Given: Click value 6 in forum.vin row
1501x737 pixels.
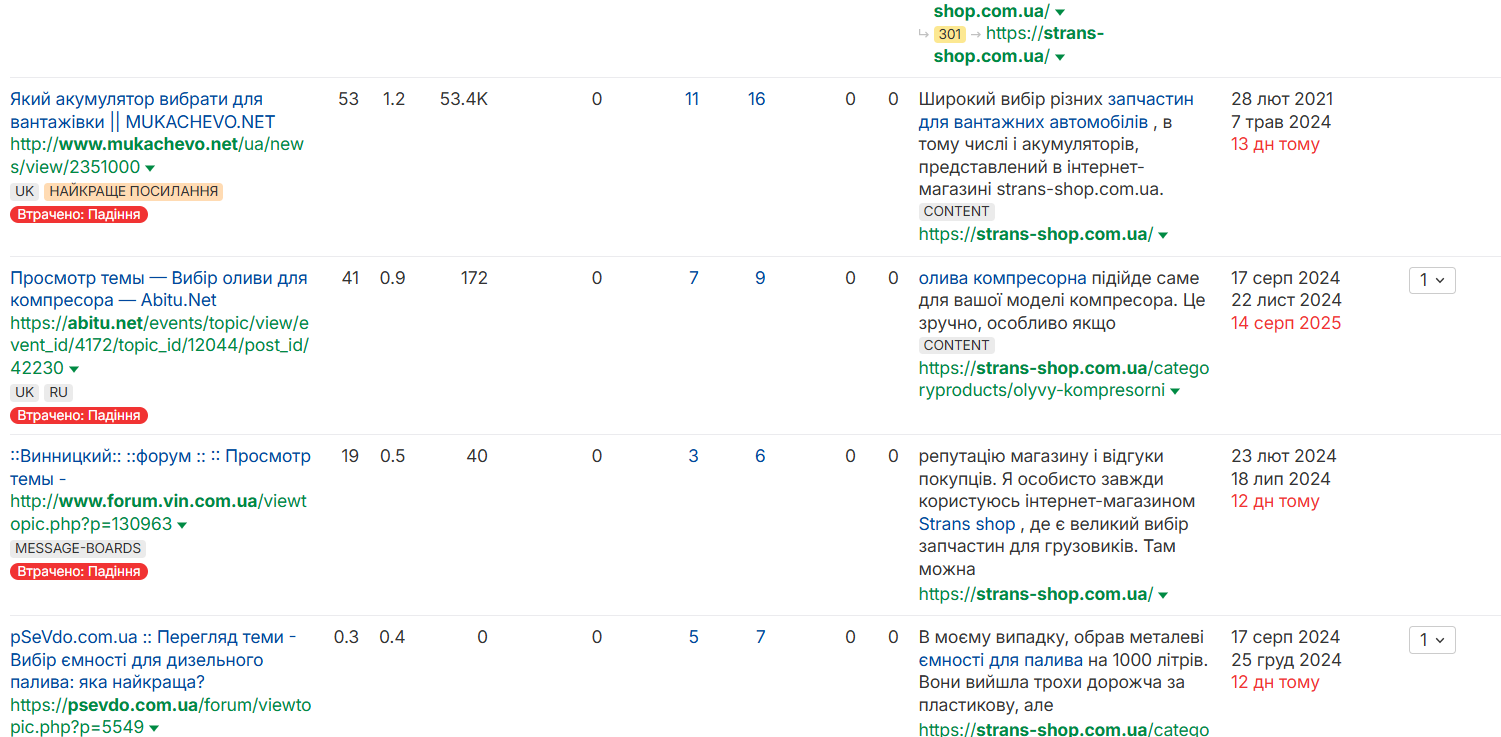Looking at the screenshot, I should (x=760, y=456).
